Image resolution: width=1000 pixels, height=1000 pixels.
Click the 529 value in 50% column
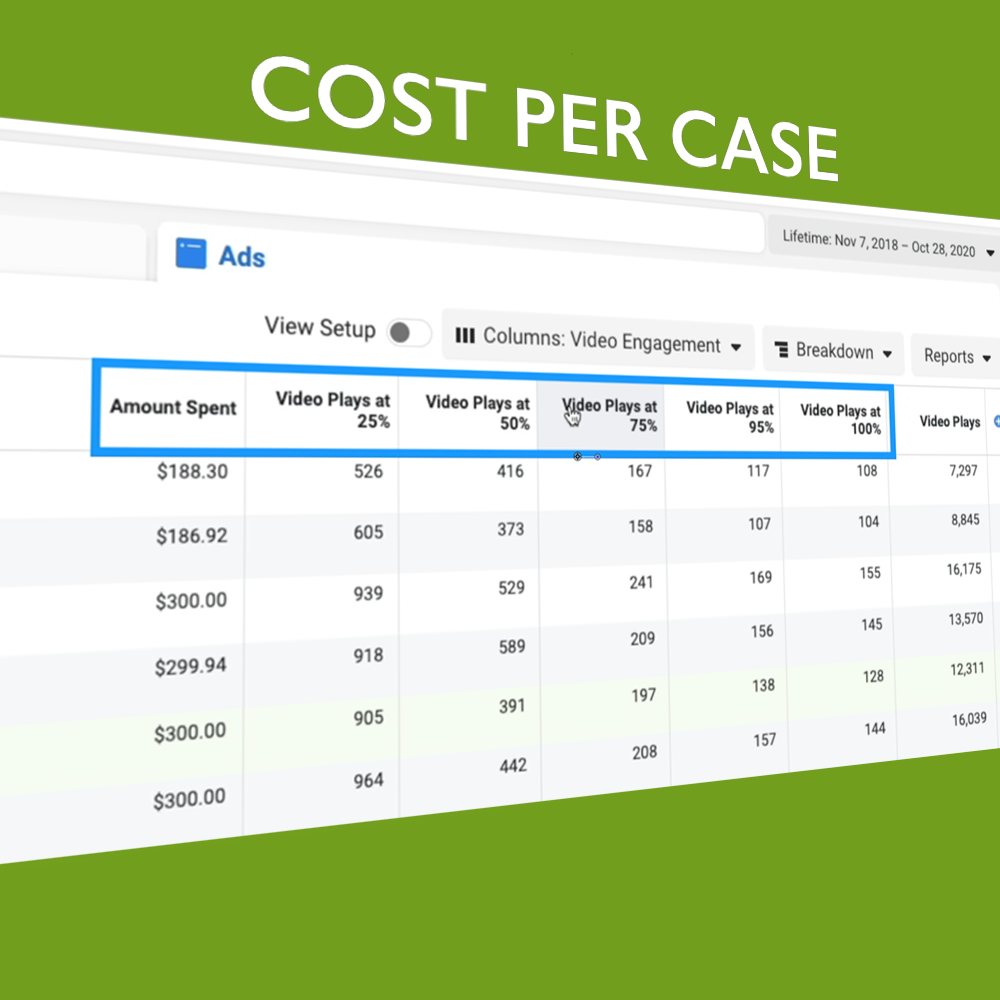(x=511, y=587)
